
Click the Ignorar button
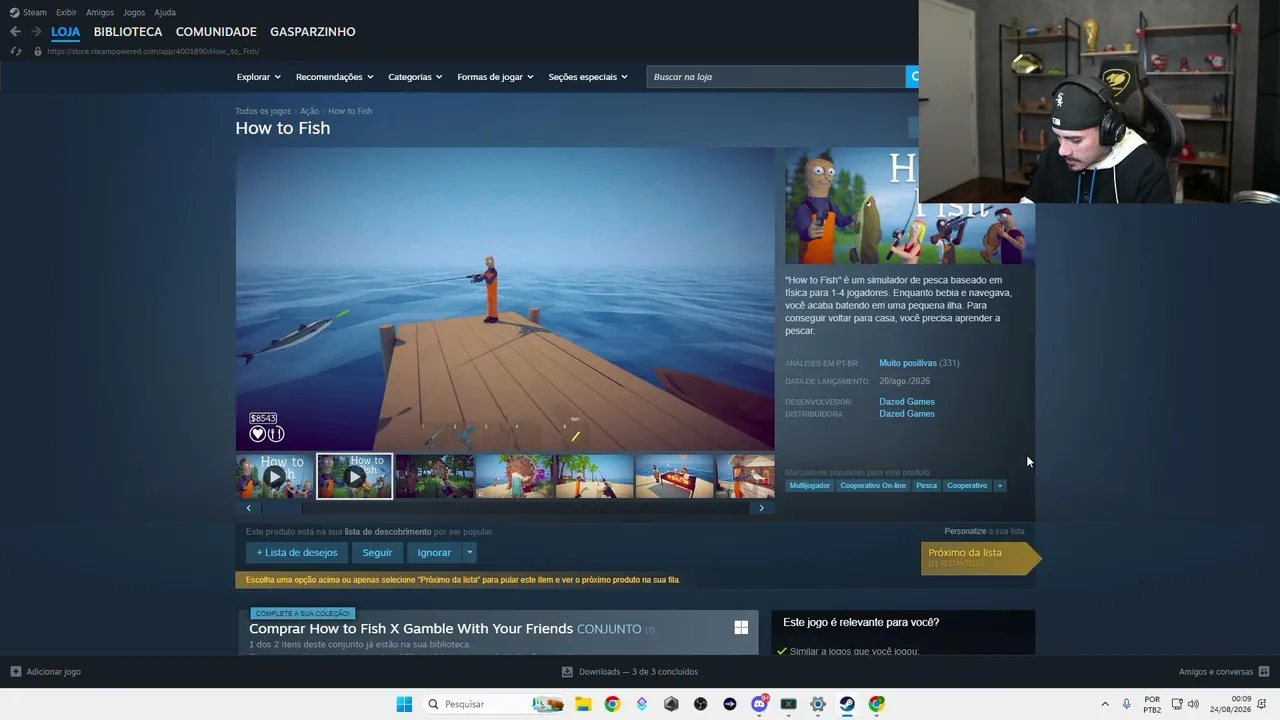434,553
